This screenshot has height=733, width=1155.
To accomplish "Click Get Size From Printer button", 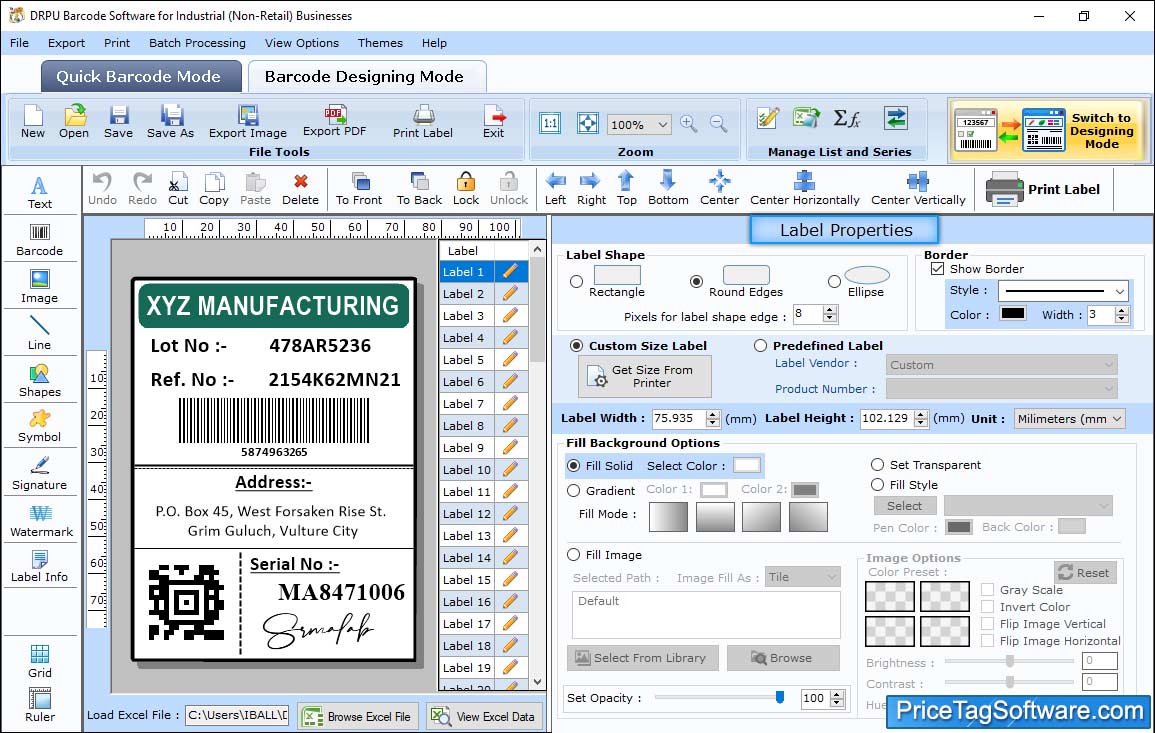I will click(645, 376).
